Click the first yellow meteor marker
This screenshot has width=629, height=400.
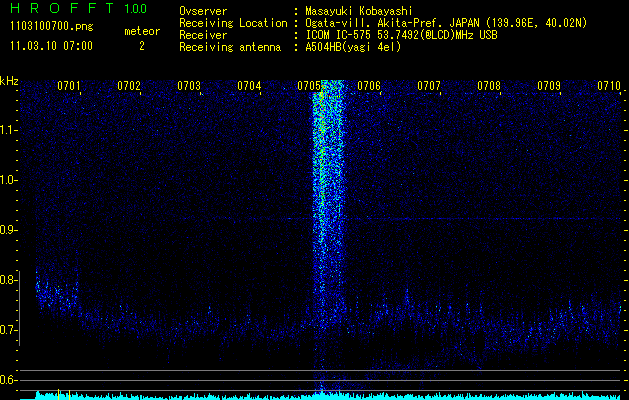pos(59,394)
